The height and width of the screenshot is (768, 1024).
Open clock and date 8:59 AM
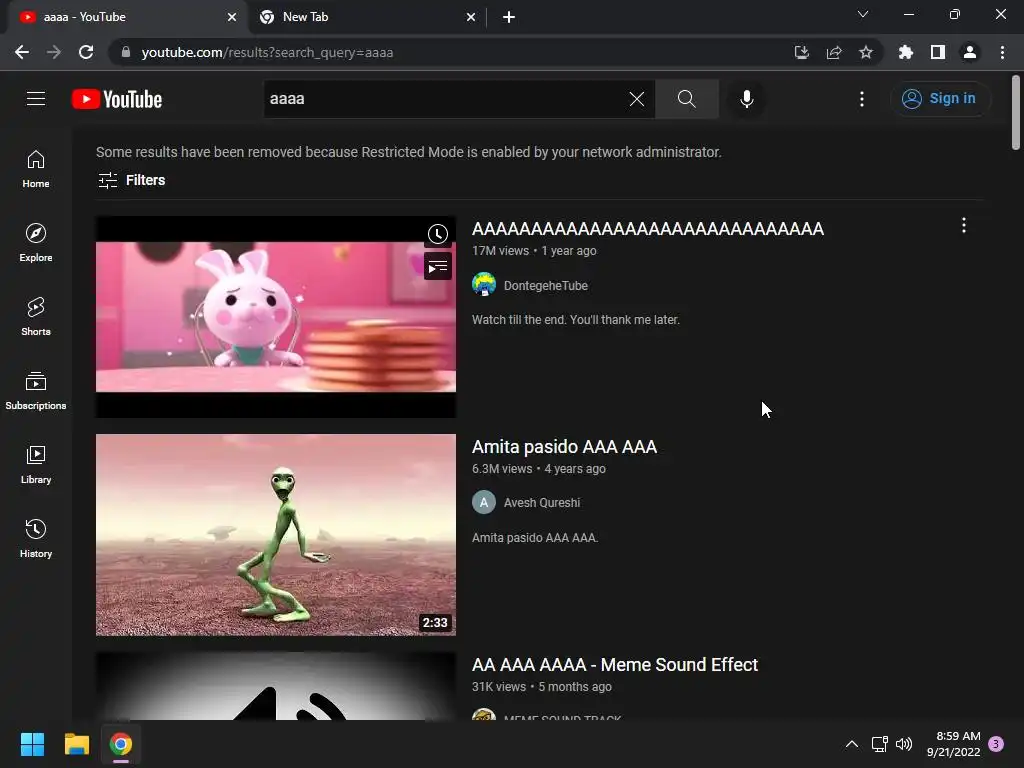pyautogui.click(x=953, y=744)
